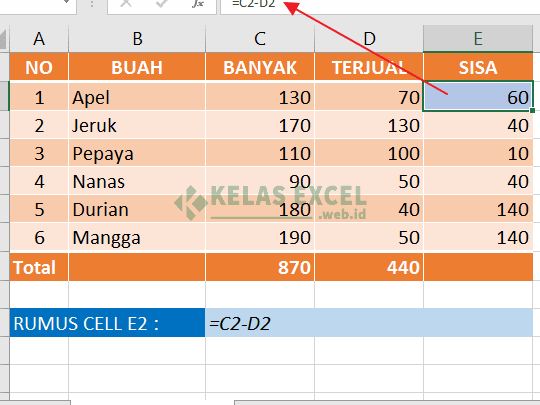Click Pepaya's SISA value 10
This screenshot has height=405, width=540.
(478, 153)
